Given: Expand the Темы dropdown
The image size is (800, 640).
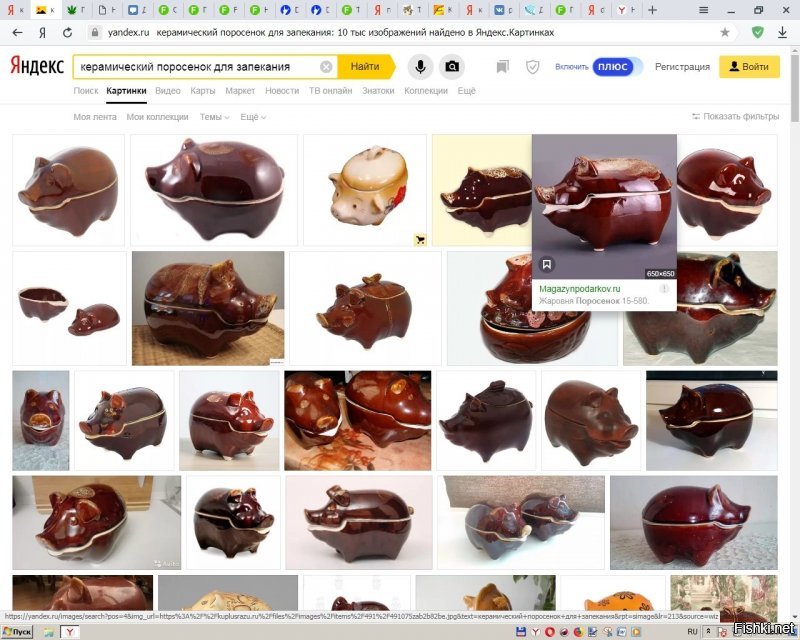Looking at the screenshot, I should pos(214,117).
